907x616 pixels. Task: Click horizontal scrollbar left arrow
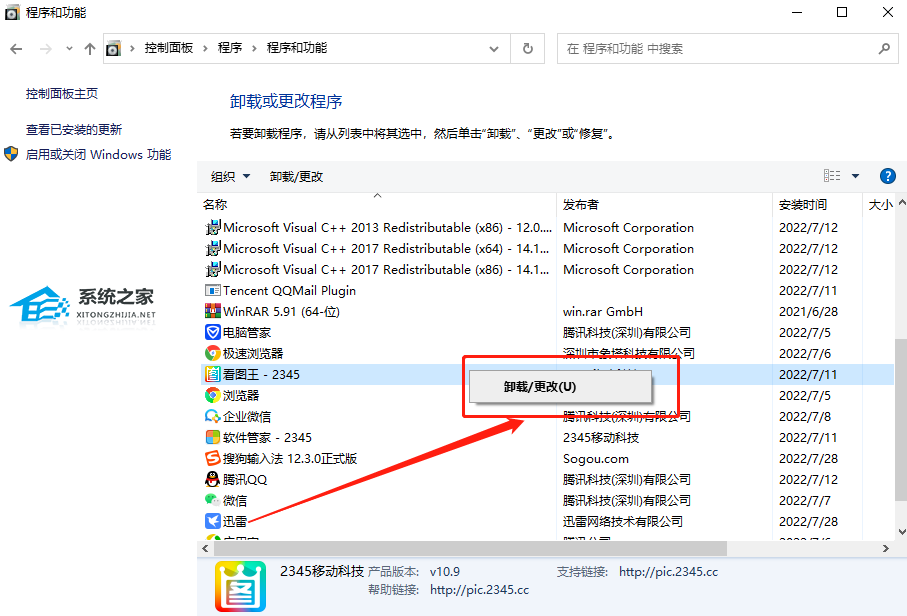pyautogui.click(x=205, y=548)
